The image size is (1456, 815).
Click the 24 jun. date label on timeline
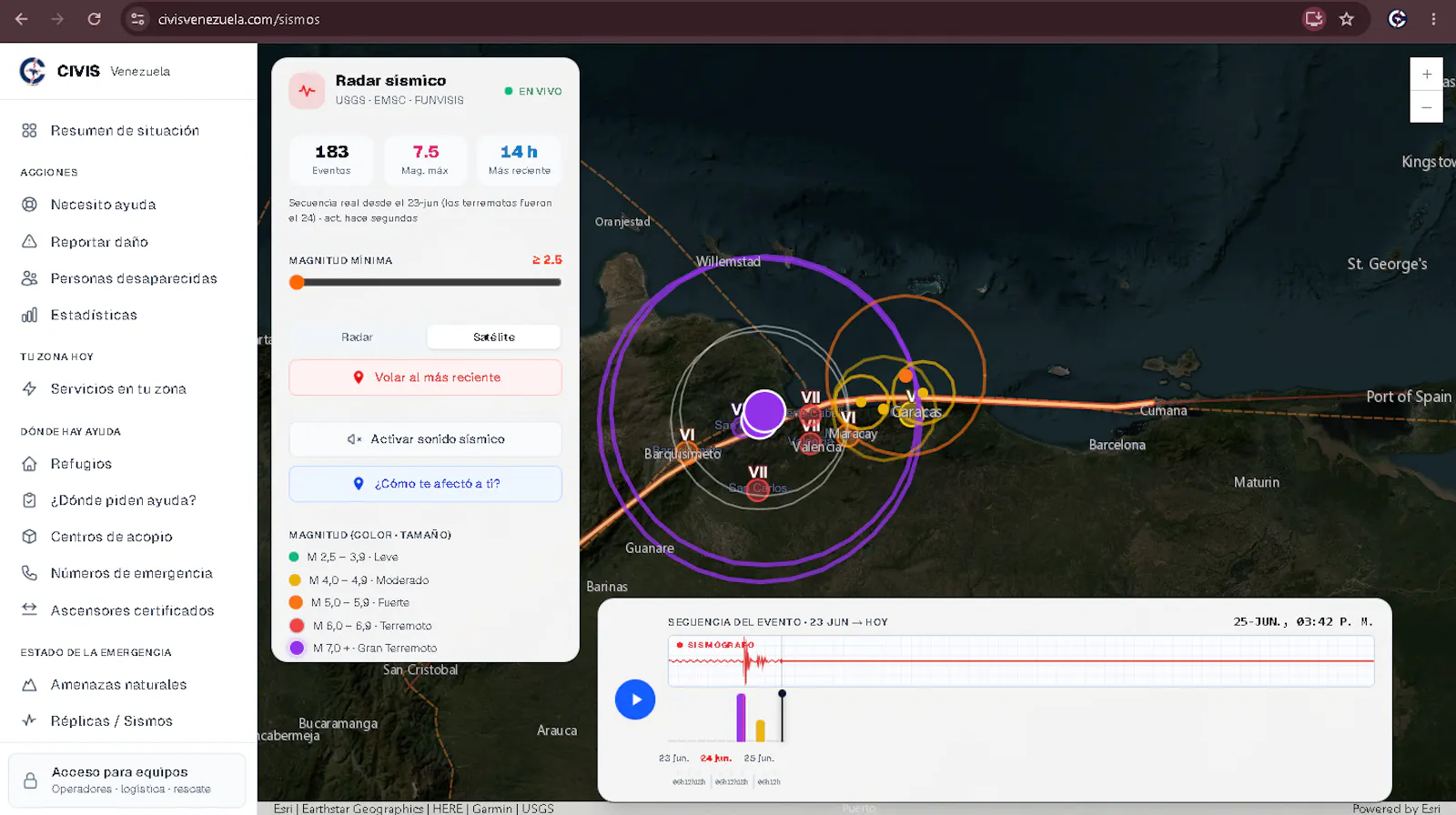point(716,758)
